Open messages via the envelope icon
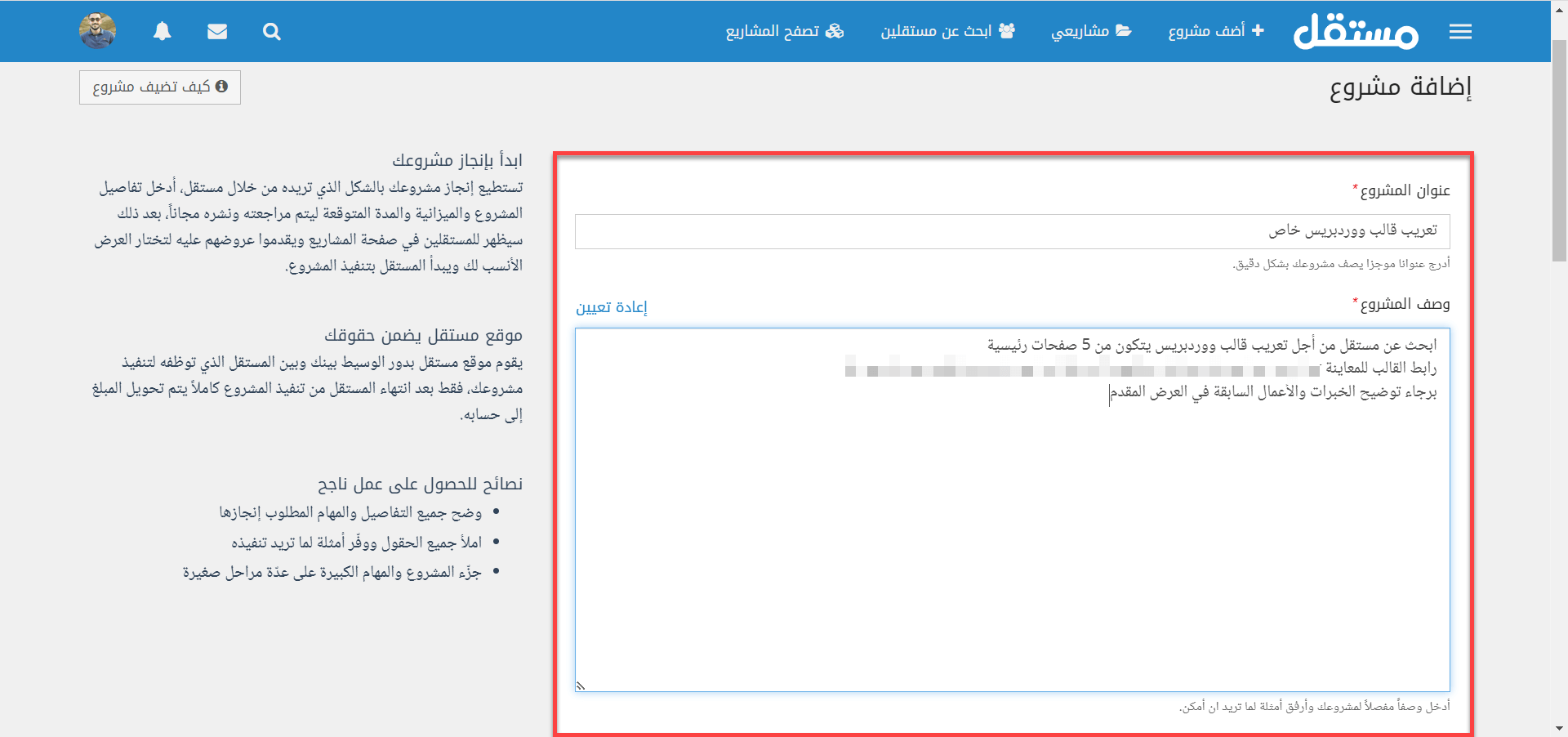This screenshot has width=1568, height=737. coord(217,32)
